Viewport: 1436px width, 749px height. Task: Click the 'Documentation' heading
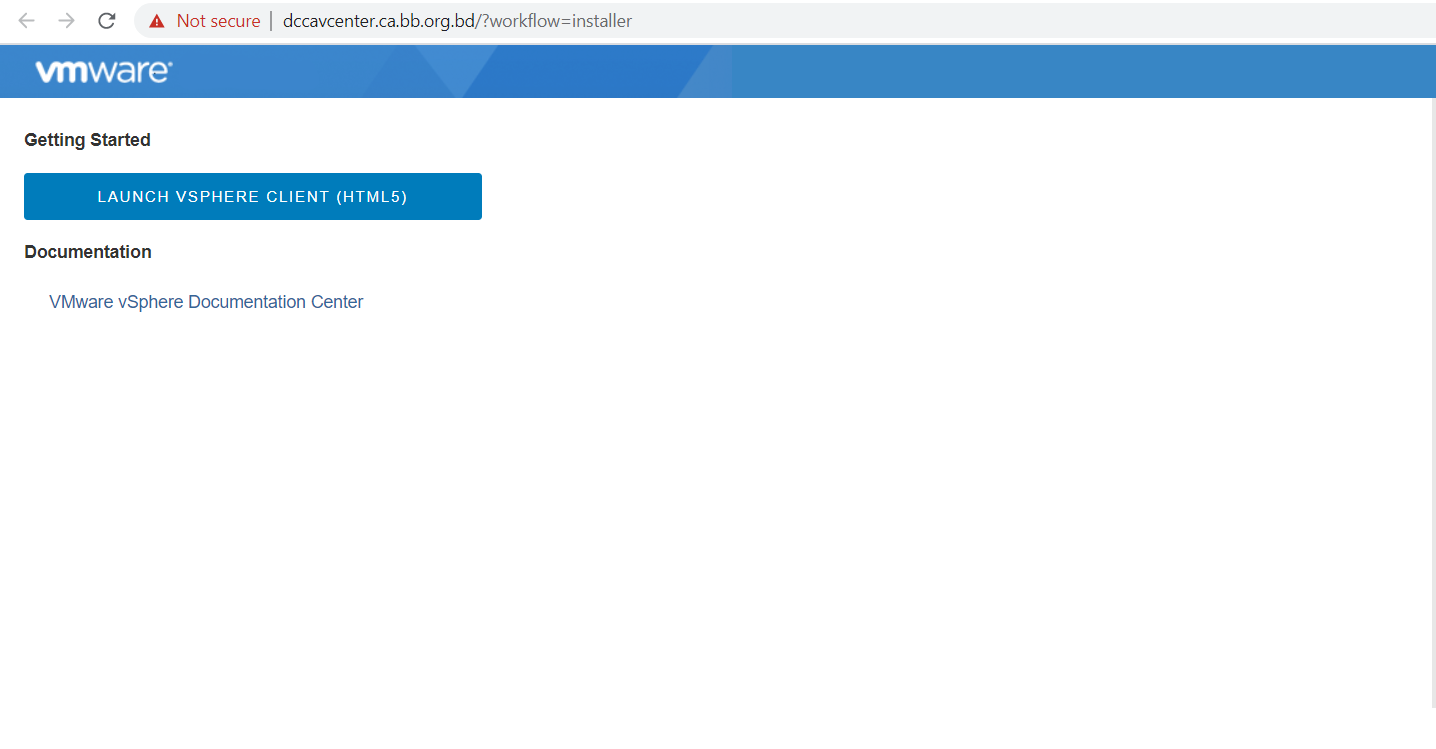pyautogui.click(x=88, y=252)
